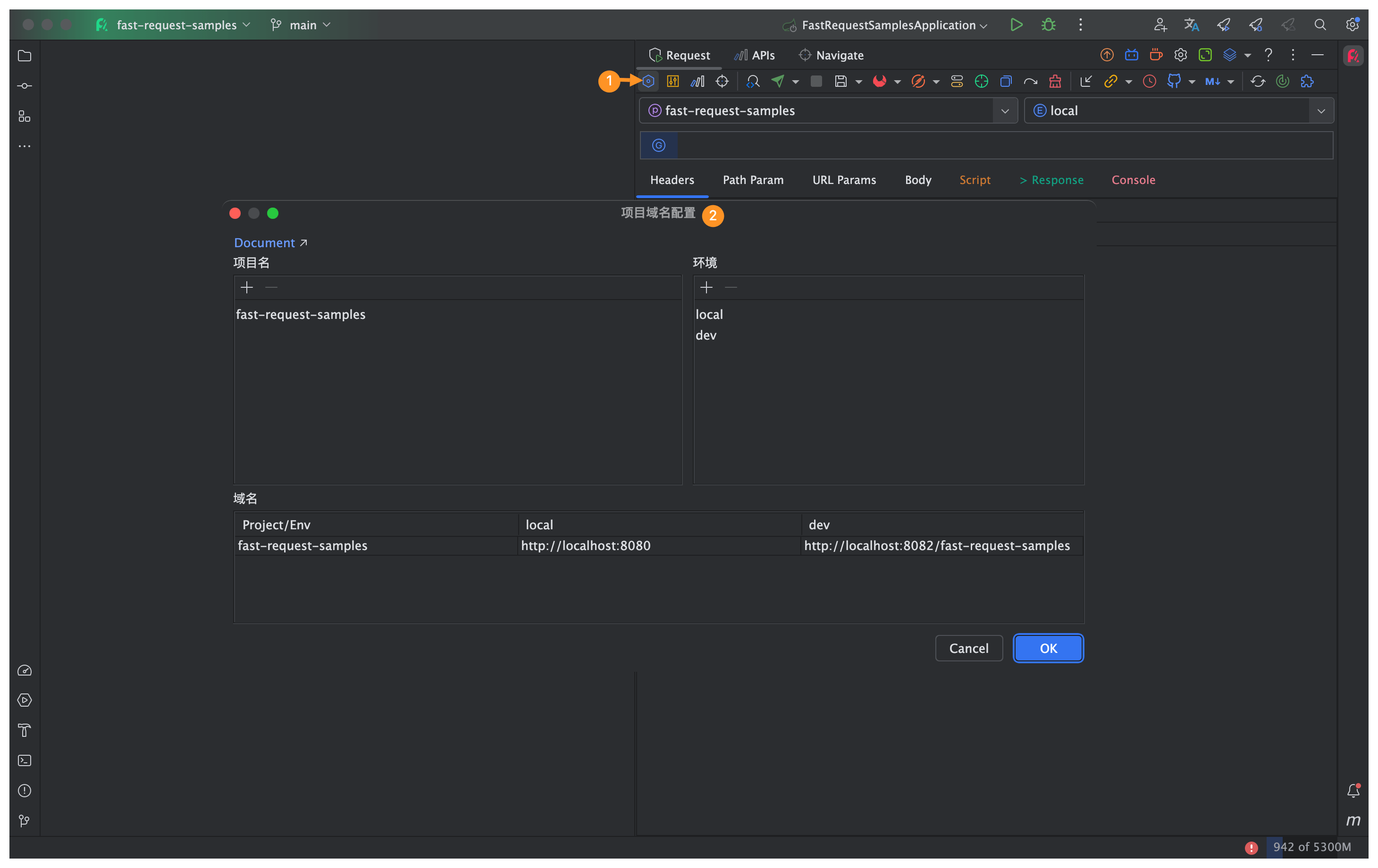The image size is (1378, 868).
Task: Switch to the URL Params tab
Action: click(x=844, y=180)
